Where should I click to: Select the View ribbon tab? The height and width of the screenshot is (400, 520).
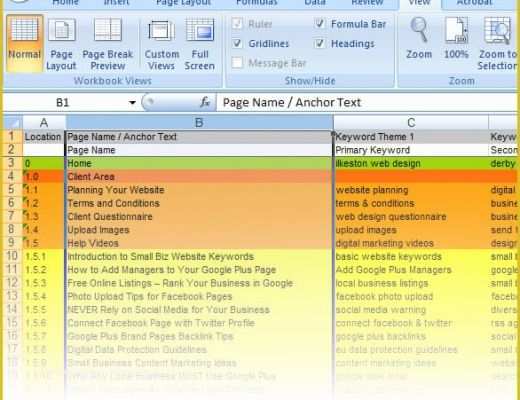[419, 3]
